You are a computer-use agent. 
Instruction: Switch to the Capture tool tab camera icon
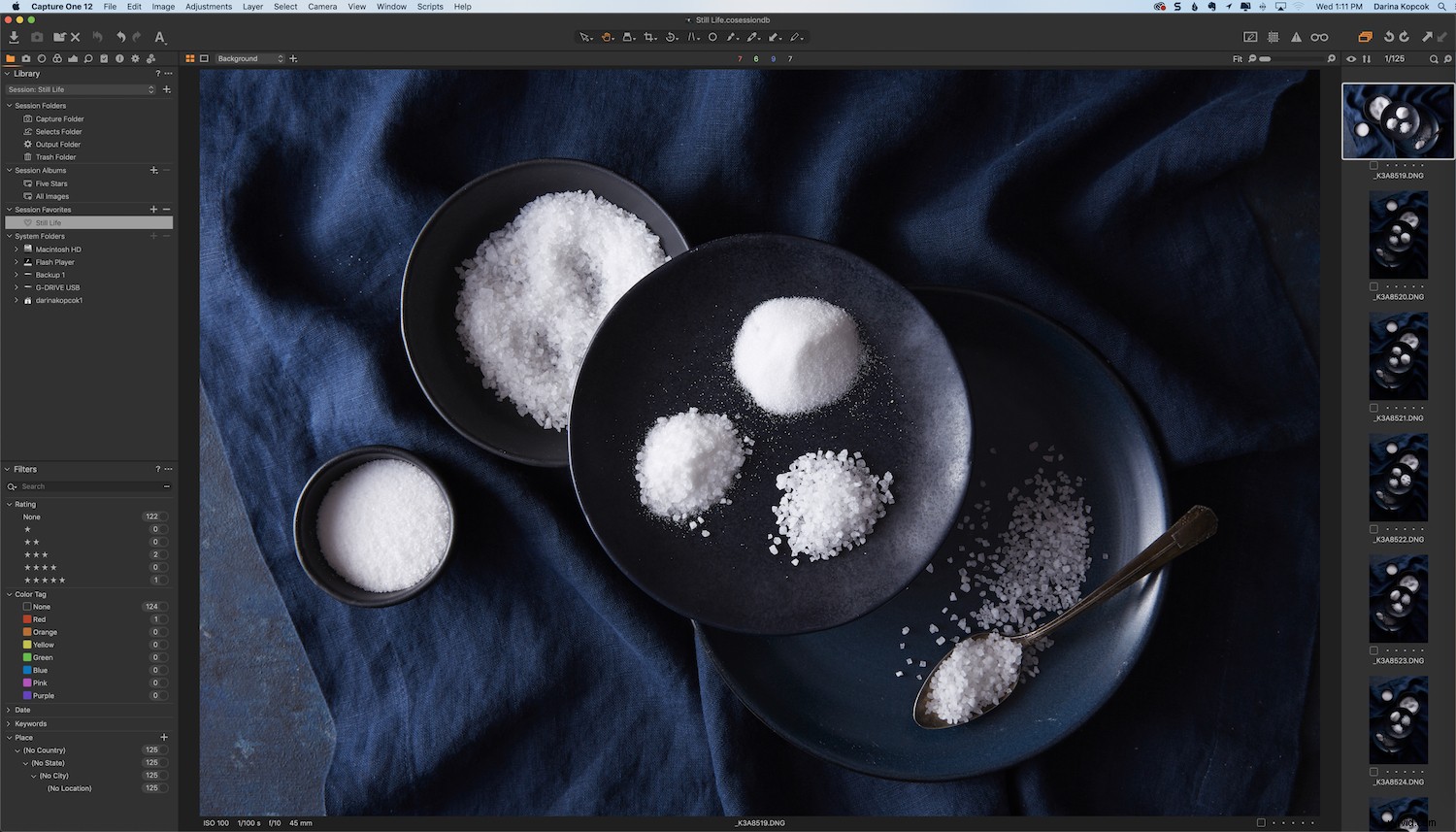click(x=25, y=58)
